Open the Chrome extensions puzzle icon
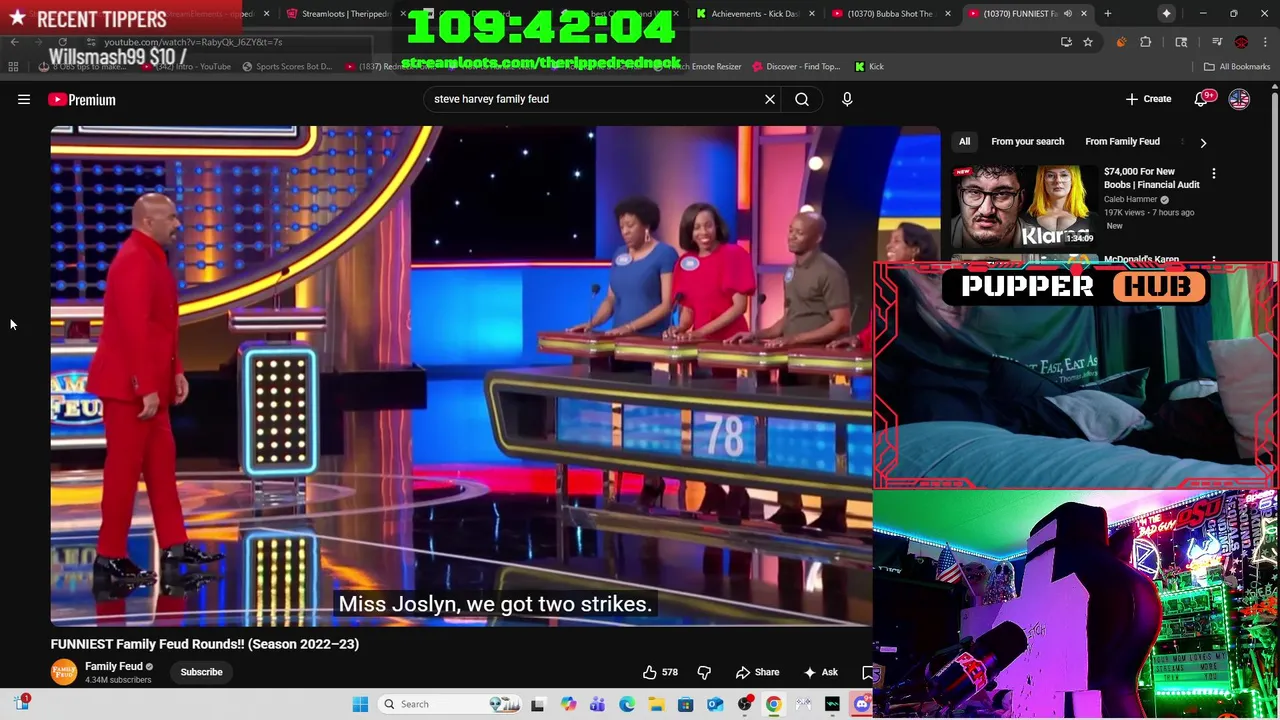 1146,42
